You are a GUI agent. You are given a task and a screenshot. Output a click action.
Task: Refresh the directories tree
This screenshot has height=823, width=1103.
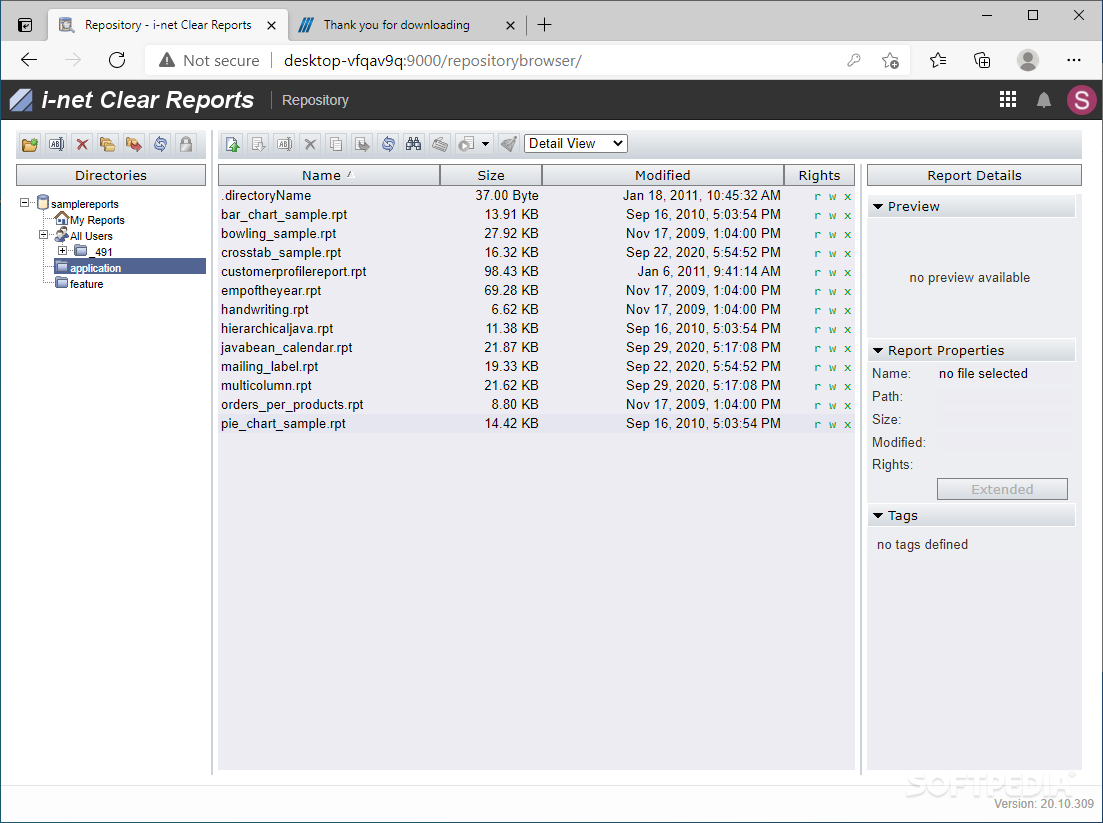coord(160,144)
